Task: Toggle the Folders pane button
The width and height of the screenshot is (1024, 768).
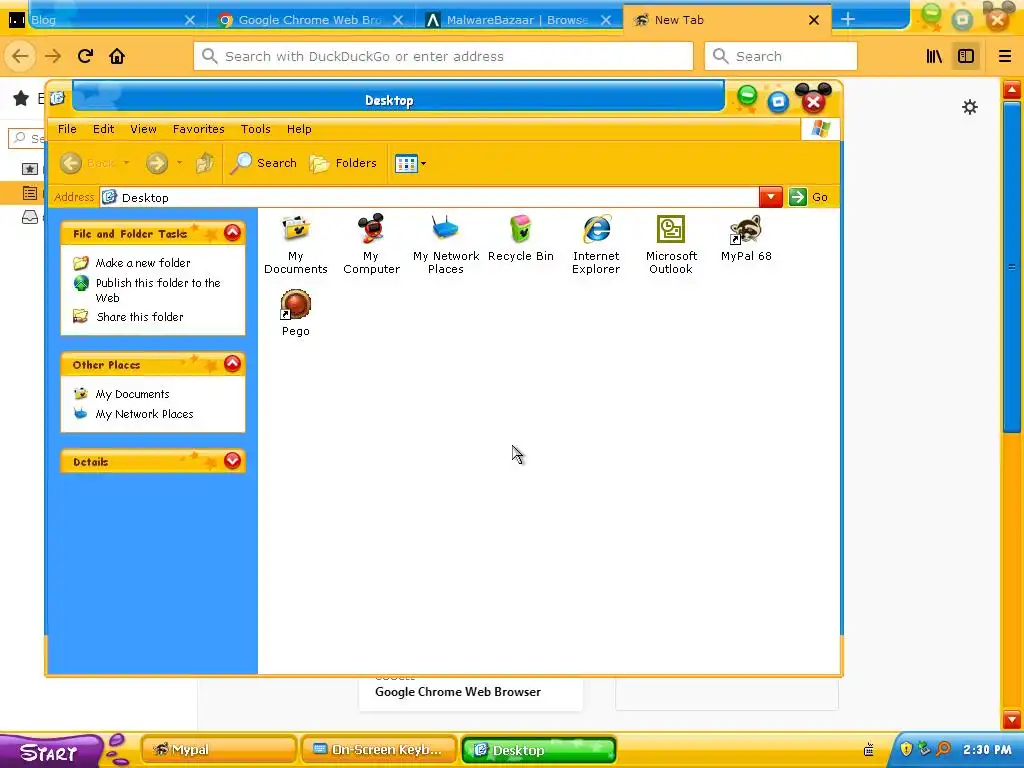Action: tap(344, 163)
